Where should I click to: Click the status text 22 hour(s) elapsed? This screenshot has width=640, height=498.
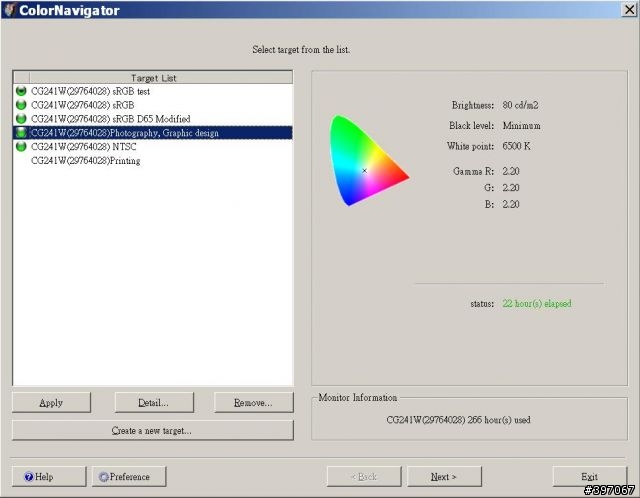[537, 304]
